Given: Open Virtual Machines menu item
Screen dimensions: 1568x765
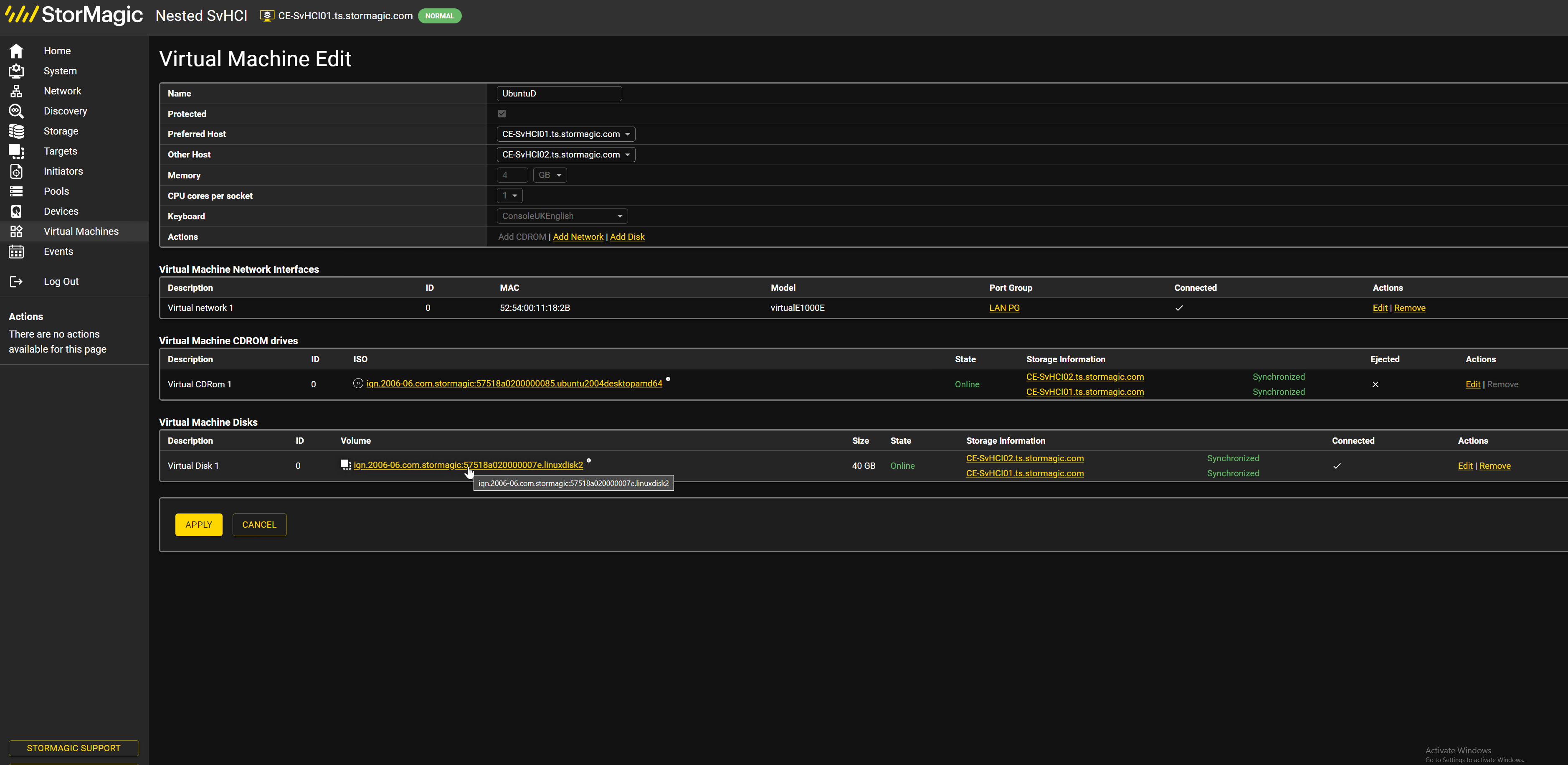Looking at the screenshot, I should [81, 232].
